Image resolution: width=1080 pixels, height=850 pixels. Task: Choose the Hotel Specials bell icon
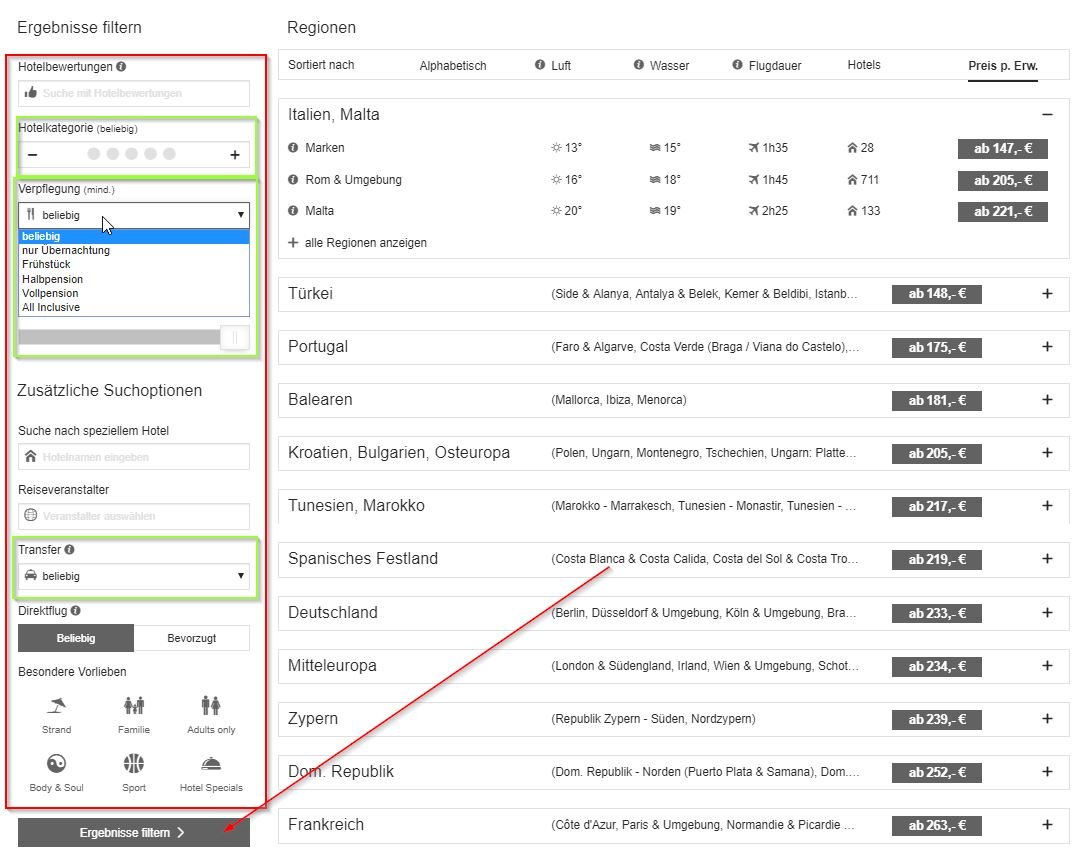(211, 764)
